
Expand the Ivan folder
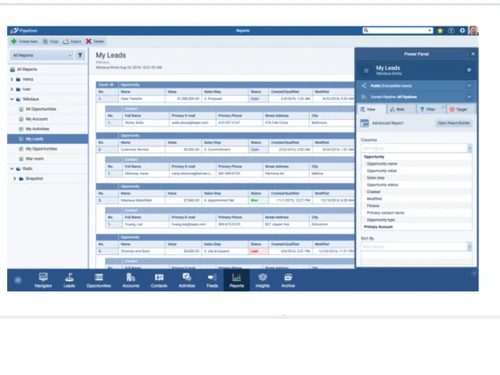pyautogui.click(x=12, y=89)
